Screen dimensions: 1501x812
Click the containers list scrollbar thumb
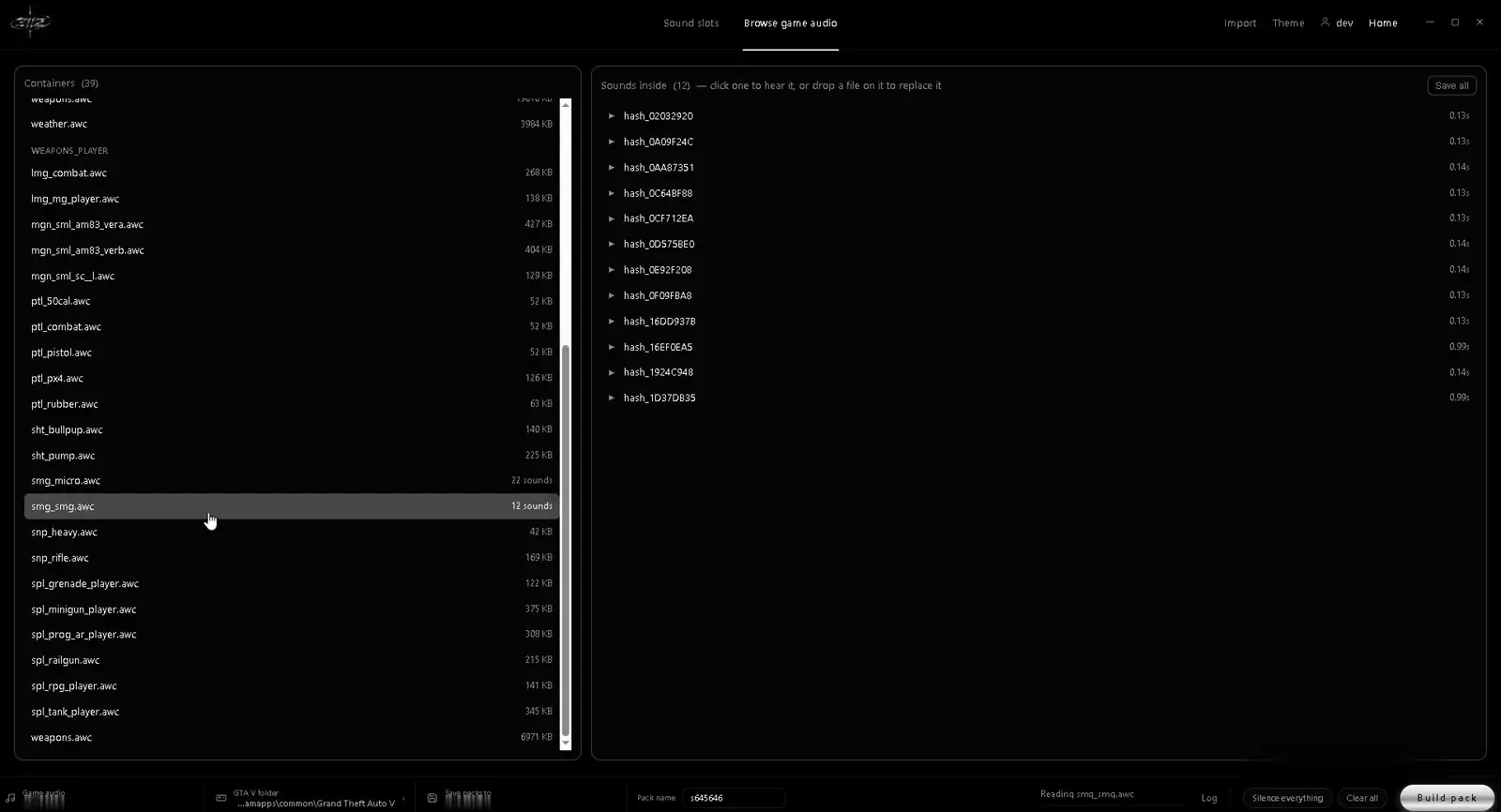(565, 540)
